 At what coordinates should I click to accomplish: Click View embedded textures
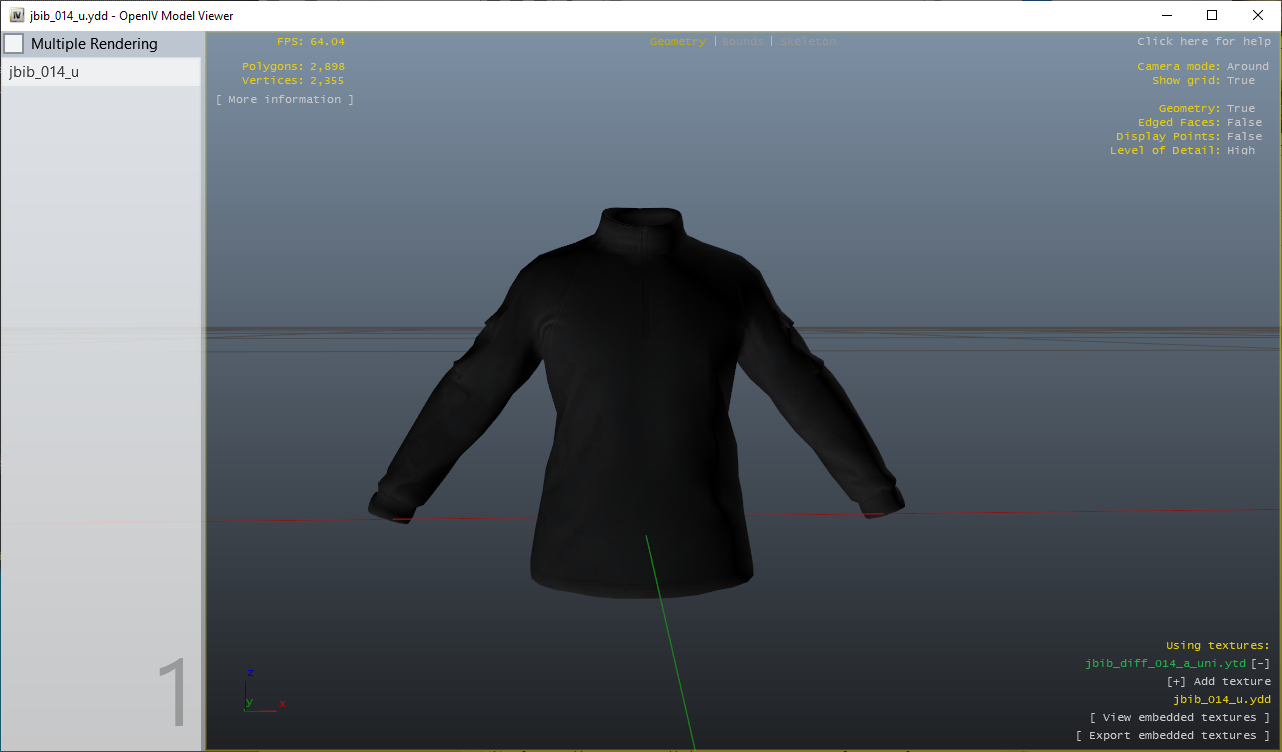pos(1180,717)
